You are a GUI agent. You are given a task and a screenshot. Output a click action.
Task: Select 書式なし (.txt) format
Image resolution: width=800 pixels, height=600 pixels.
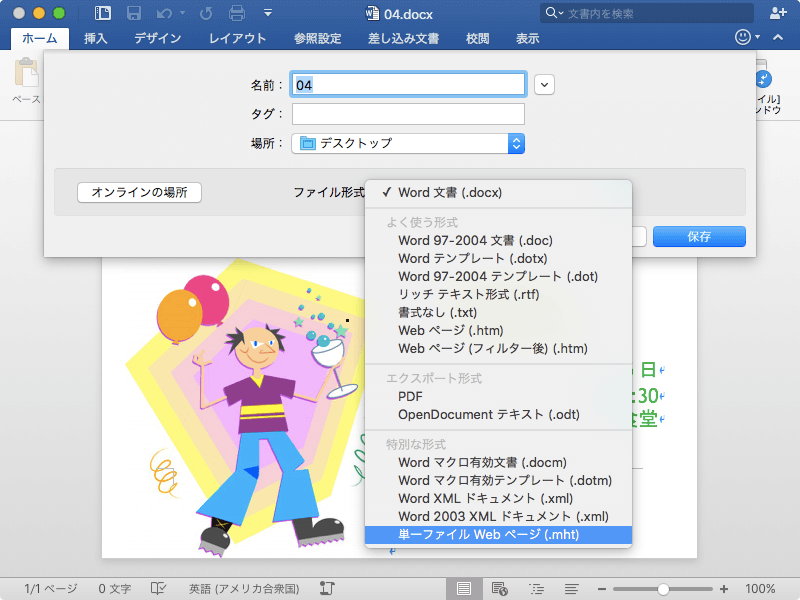click(498, 312)
